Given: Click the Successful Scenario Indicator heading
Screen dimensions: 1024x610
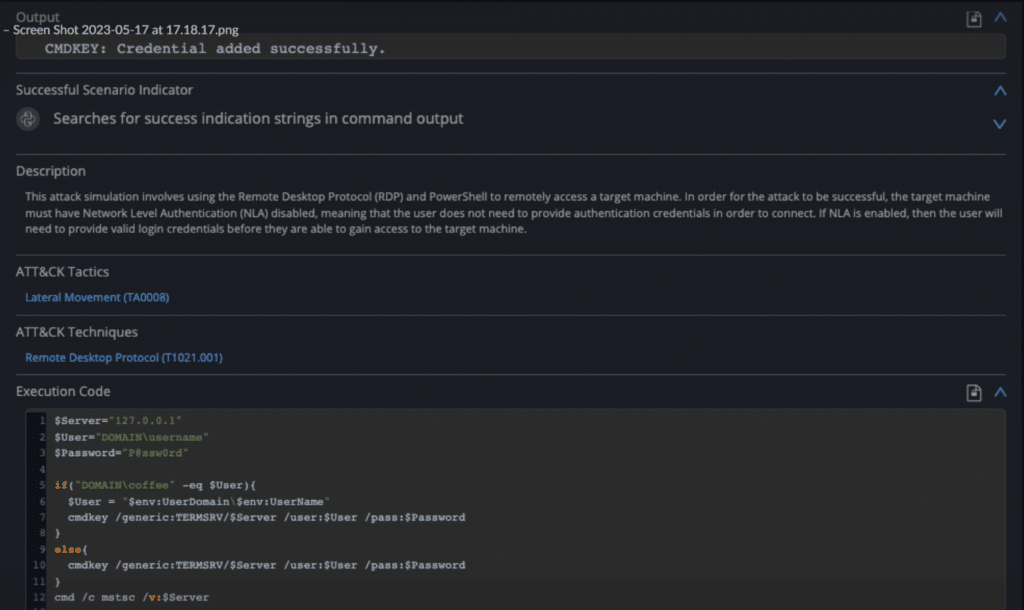Looking at the screenshot, I should coord(104,90).
